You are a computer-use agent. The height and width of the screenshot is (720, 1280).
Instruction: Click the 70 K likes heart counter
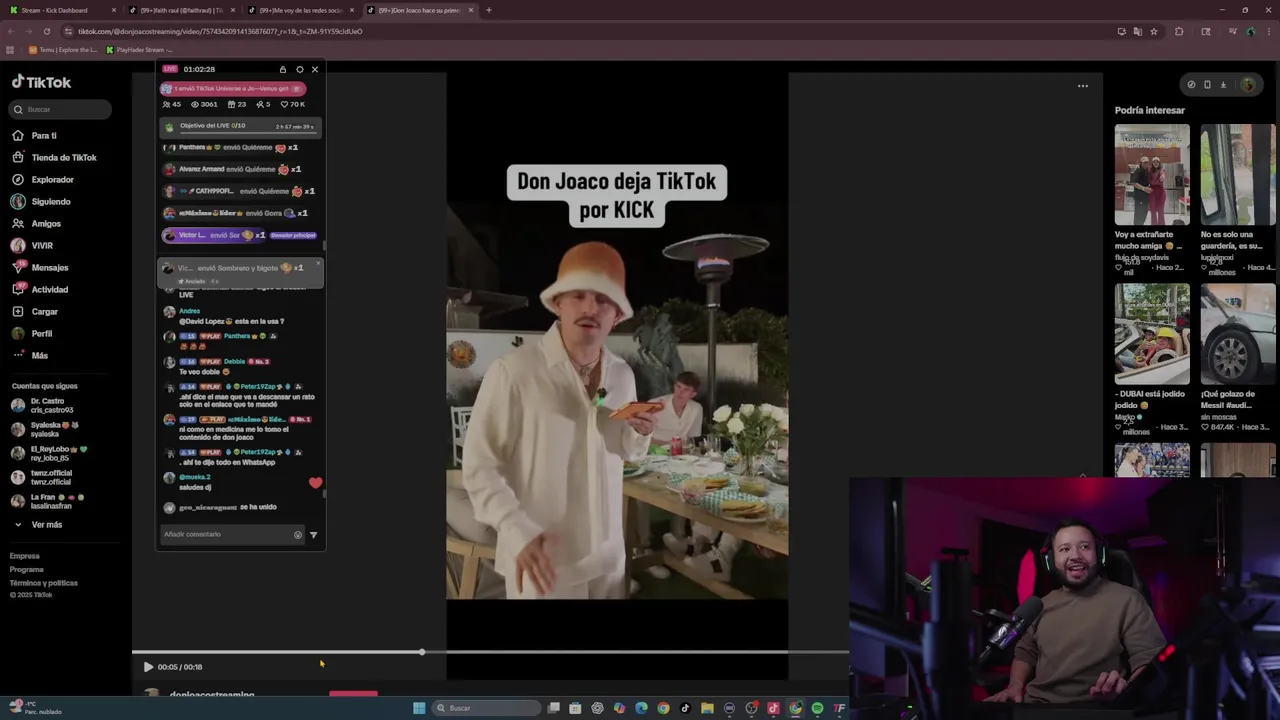pyautogui.click(x=293, y=104)
